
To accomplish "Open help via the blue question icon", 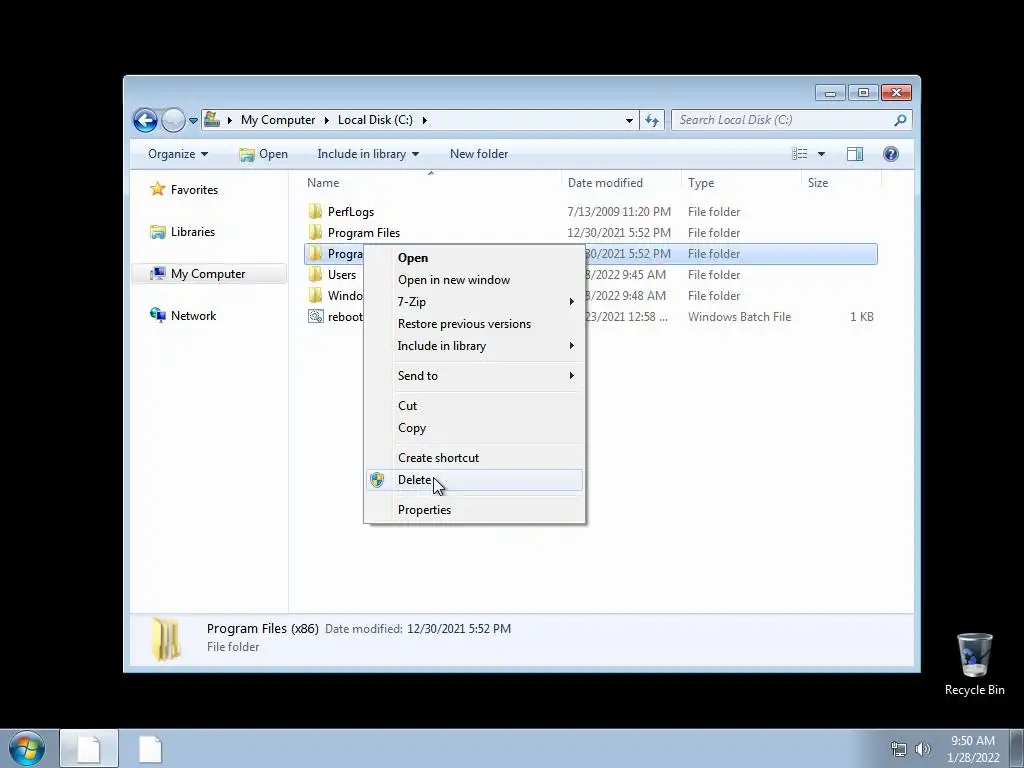I will [891, 154].
